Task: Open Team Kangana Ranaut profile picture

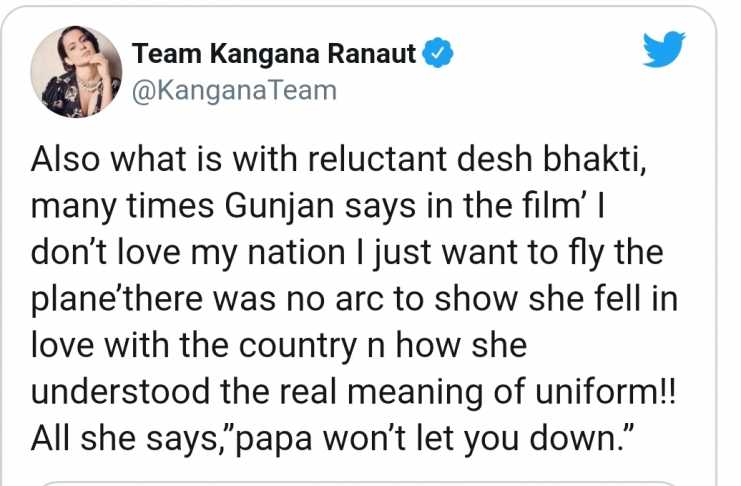Action: pos(76,72)
